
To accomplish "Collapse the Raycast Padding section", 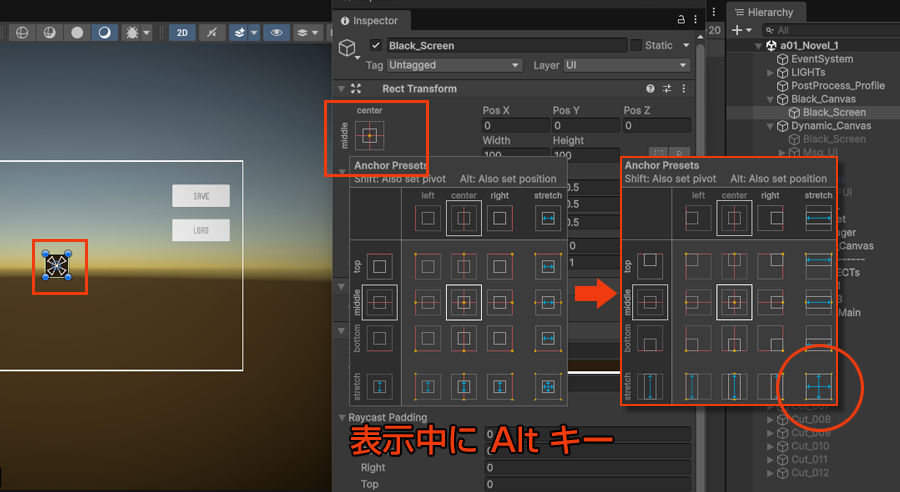I will tap(343, 417).
